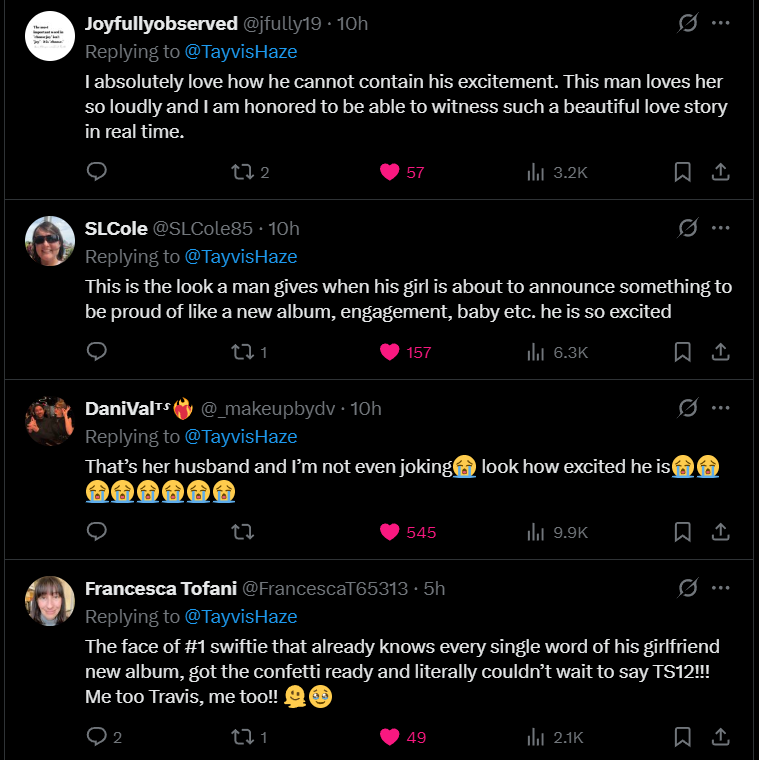The image size is (759, 760).
Task: Share DaniVal's tweet
Action: tap(720, 532)
